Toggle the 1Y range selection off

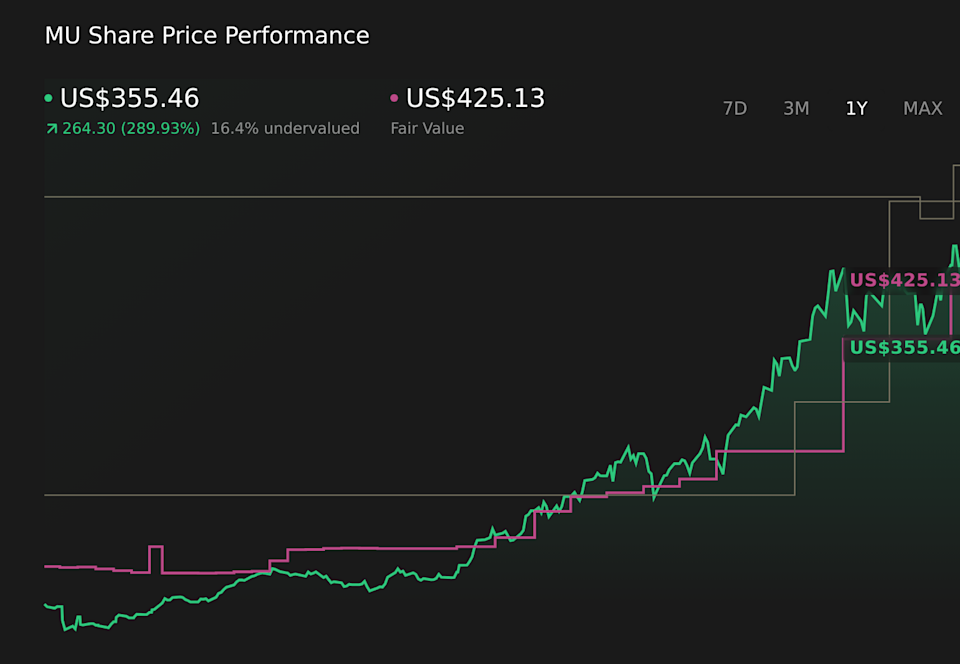click(x=856, y=108)
